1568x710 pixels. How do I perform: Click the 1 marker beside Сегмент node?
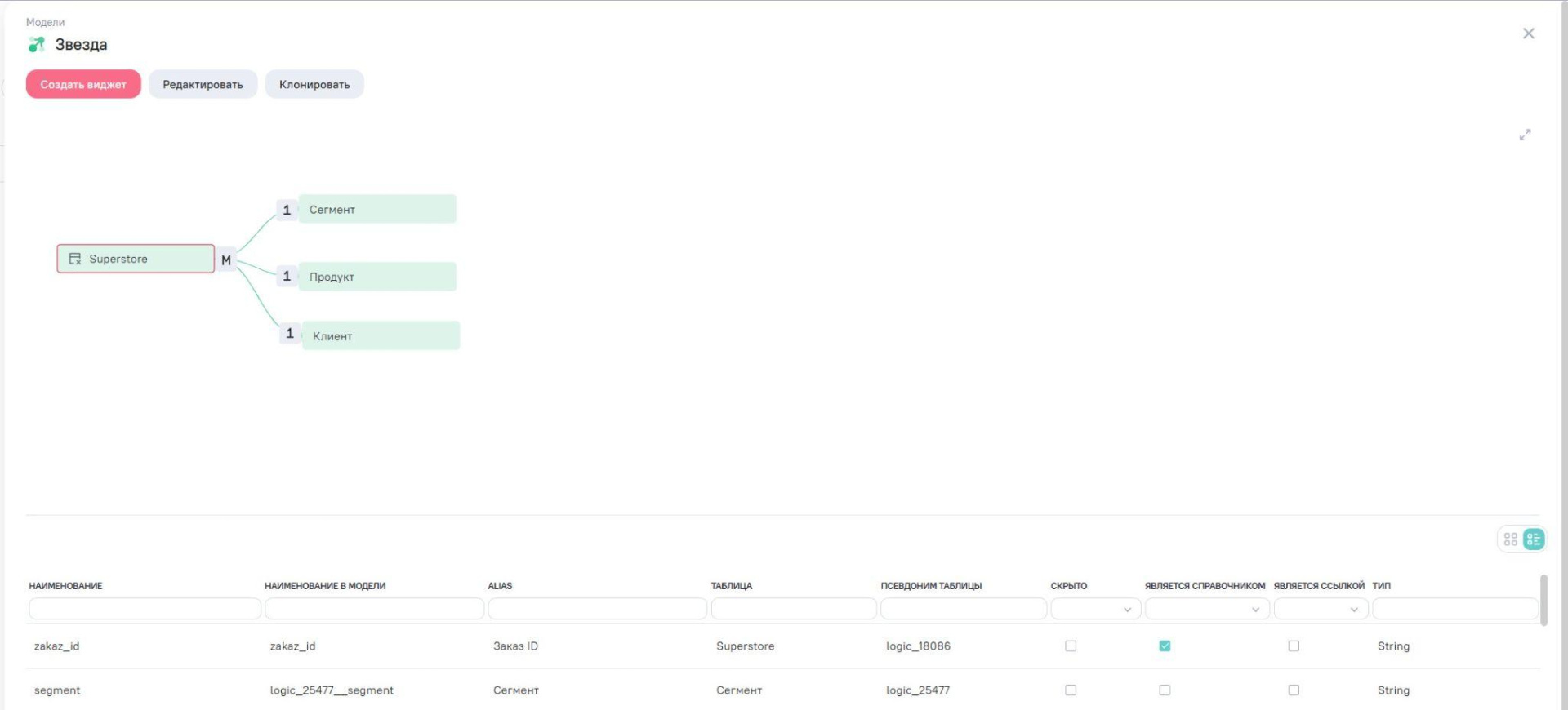click(287, 210)
